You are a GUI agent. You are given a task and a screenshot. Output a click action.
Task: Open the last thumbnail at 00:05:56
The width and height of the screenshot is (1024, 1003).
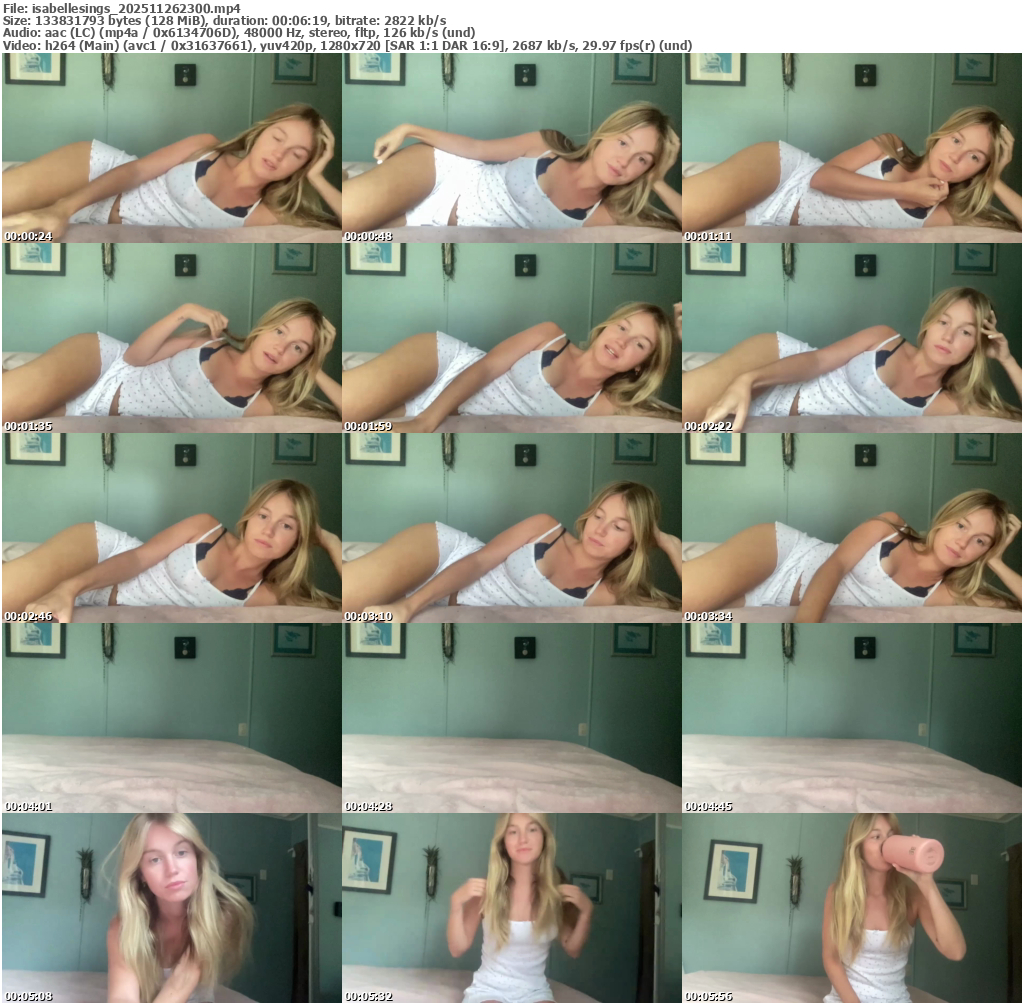tap(852, 908)
